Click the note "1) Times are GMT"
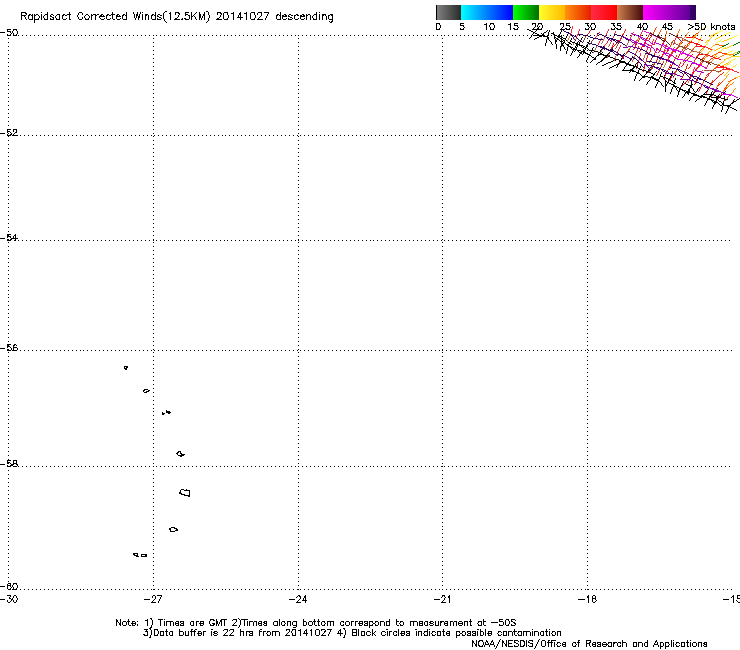 186,623
